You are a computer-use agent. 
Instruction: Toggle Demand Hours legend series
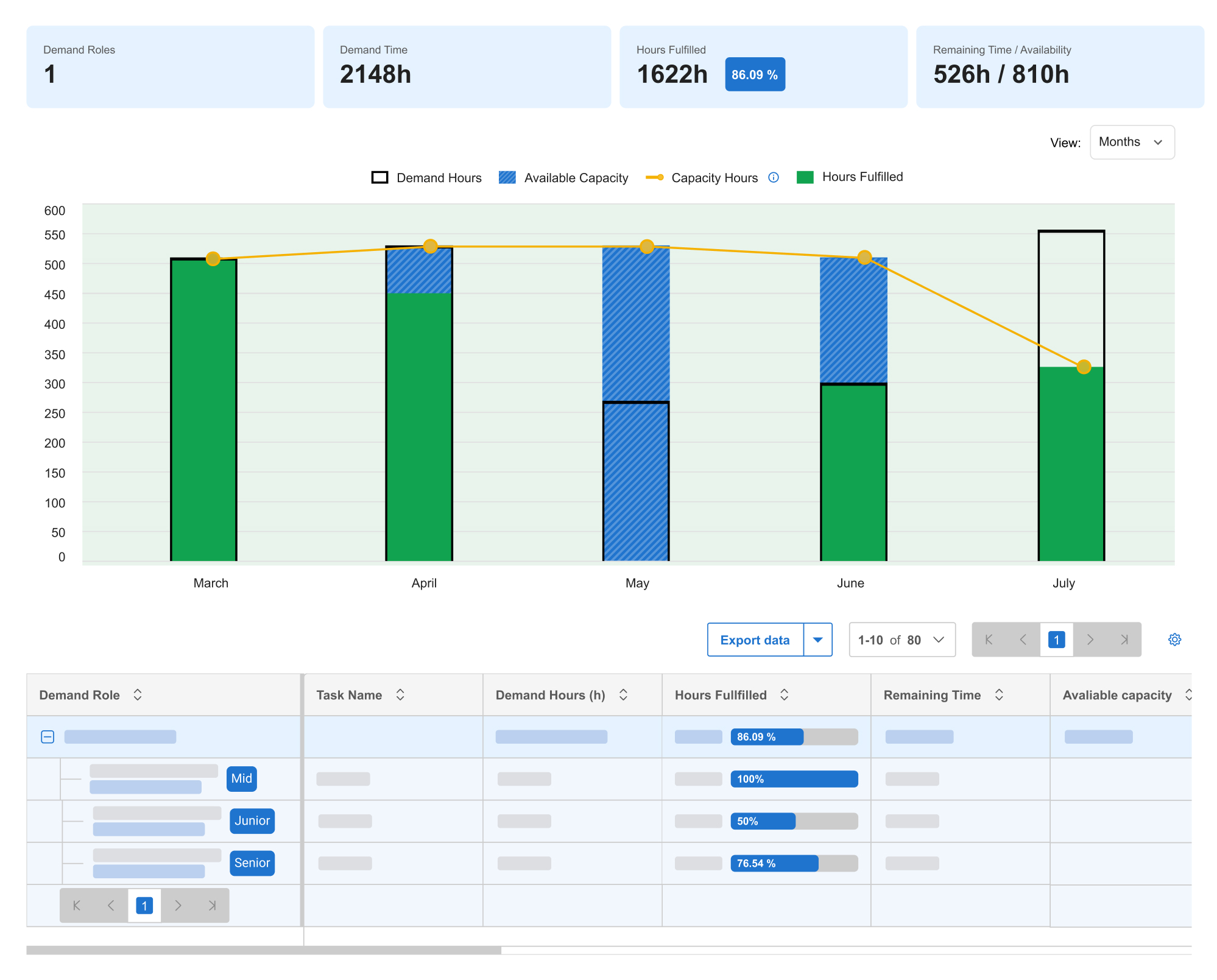click(x=427, y=178)
